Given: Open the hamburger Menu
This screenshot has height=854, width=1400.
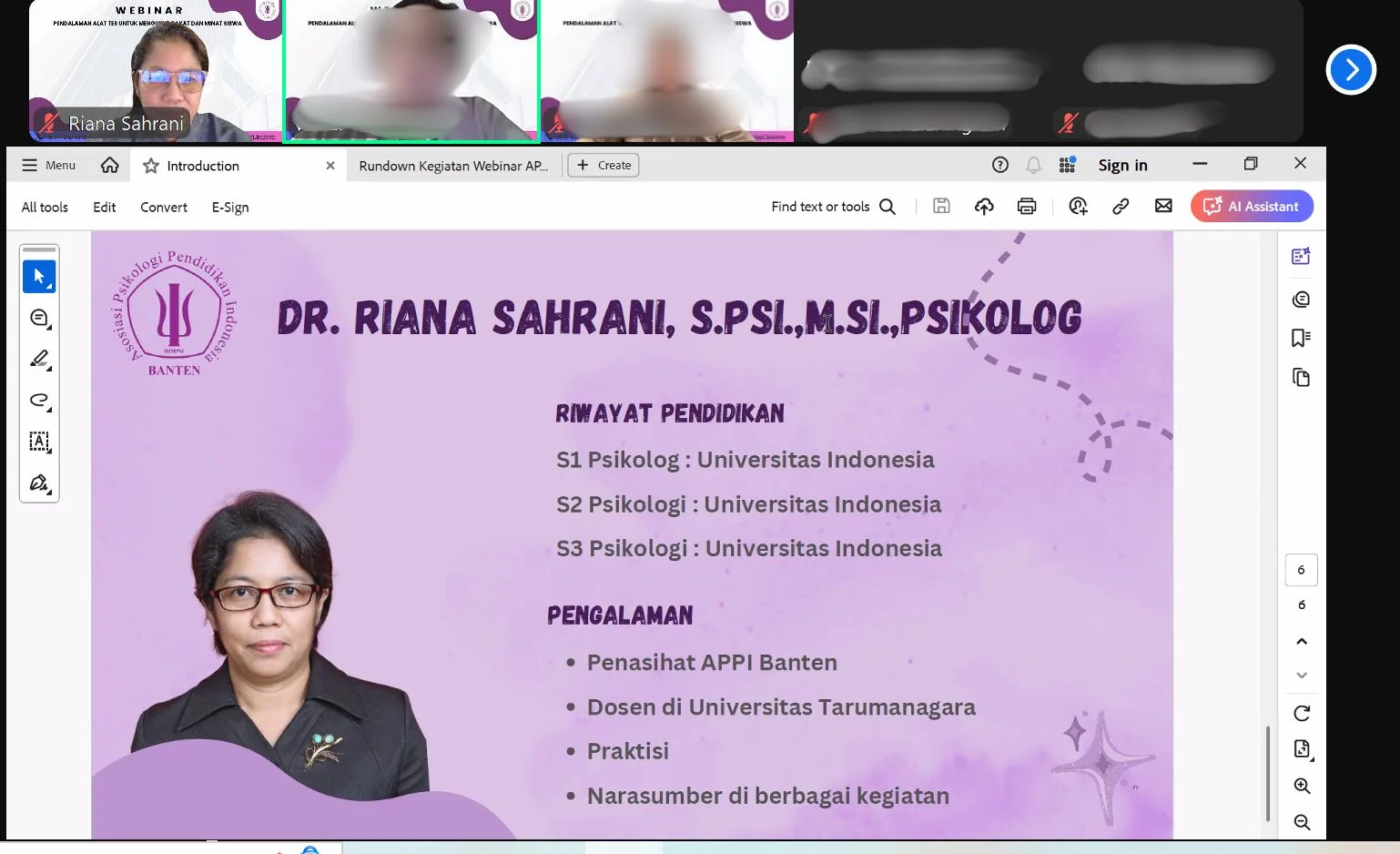Looking at the screenshot, I should (x=46, y=164).
